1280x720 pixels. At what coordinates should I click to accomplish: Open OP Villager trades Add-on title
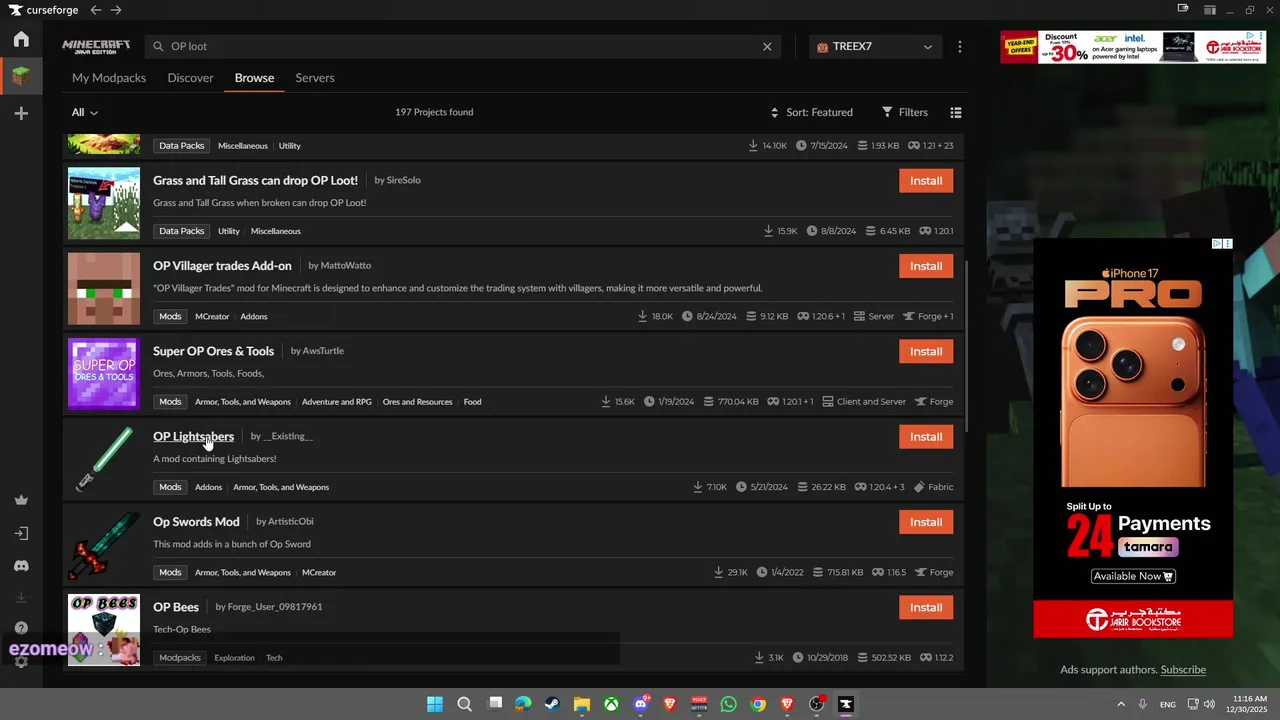pos(222,265)
